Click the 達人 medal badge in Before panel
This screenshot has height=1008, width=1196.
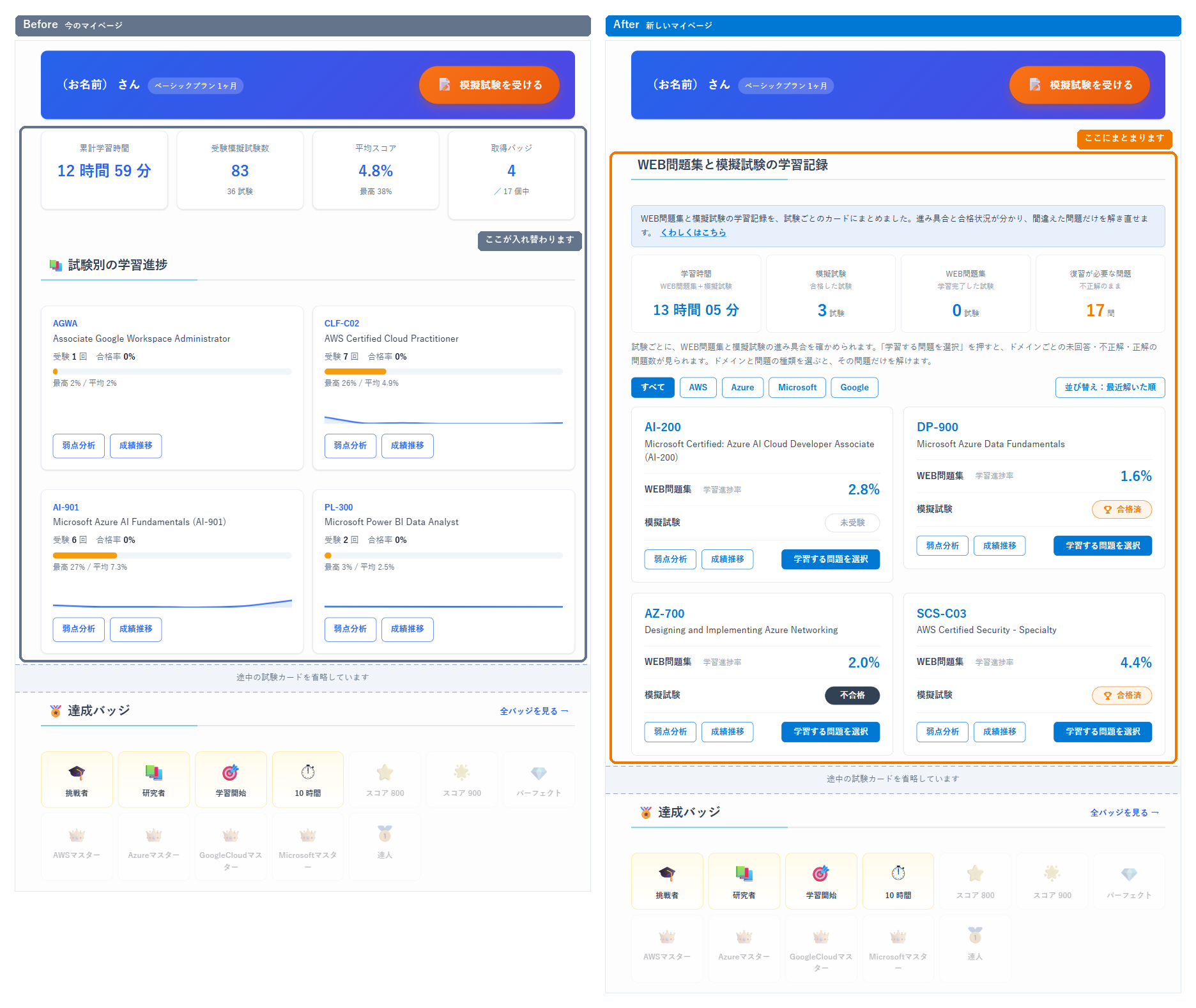coord(385,846)
